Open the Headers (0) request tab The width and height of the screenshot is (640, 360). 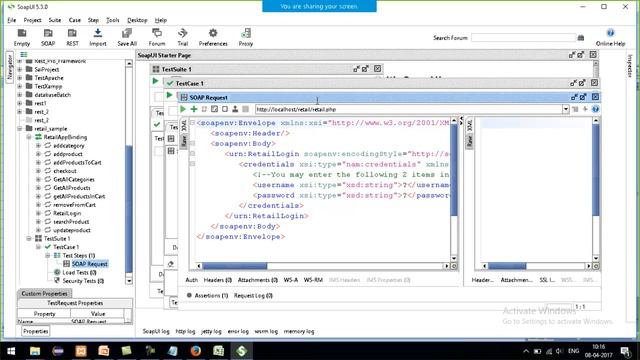(218, 280)
